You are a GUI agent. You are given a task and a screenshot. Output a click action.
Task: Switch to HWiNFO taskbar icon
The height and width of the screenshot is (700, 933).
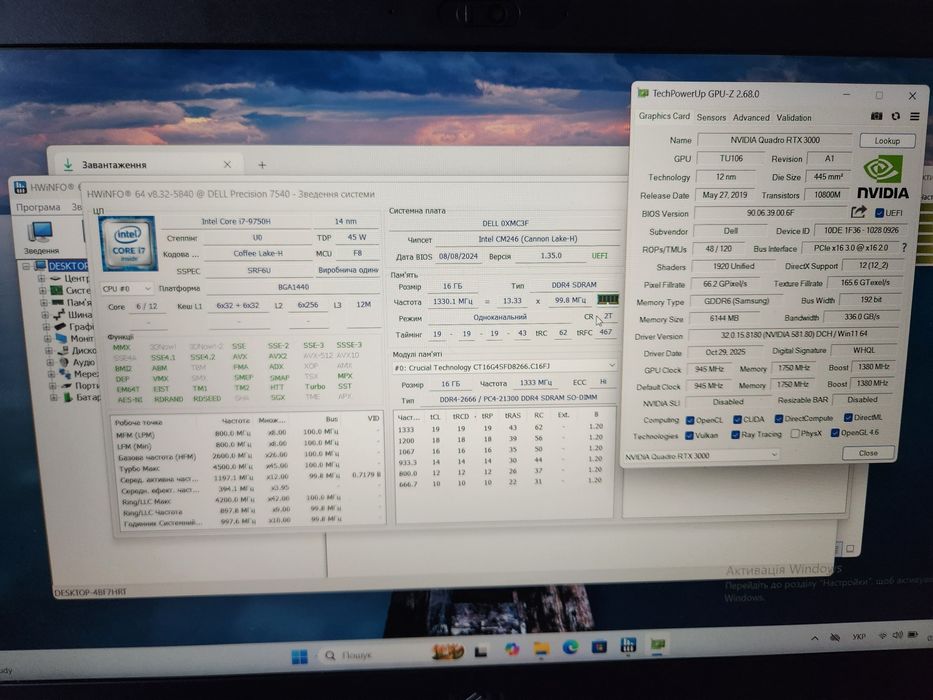pyautogui.click(x=628, y=645)
